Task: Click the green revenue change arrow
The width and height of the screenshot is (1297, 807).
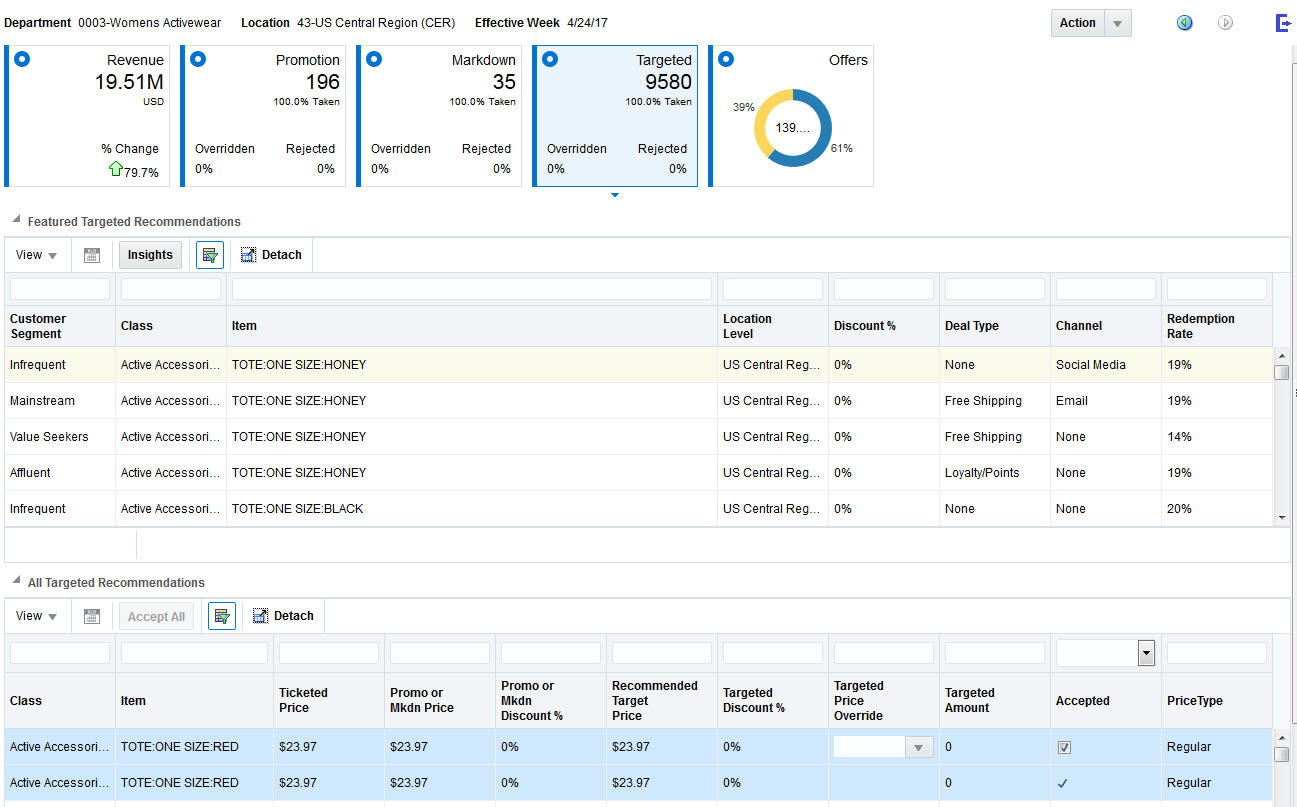Action: click(116, 170)
